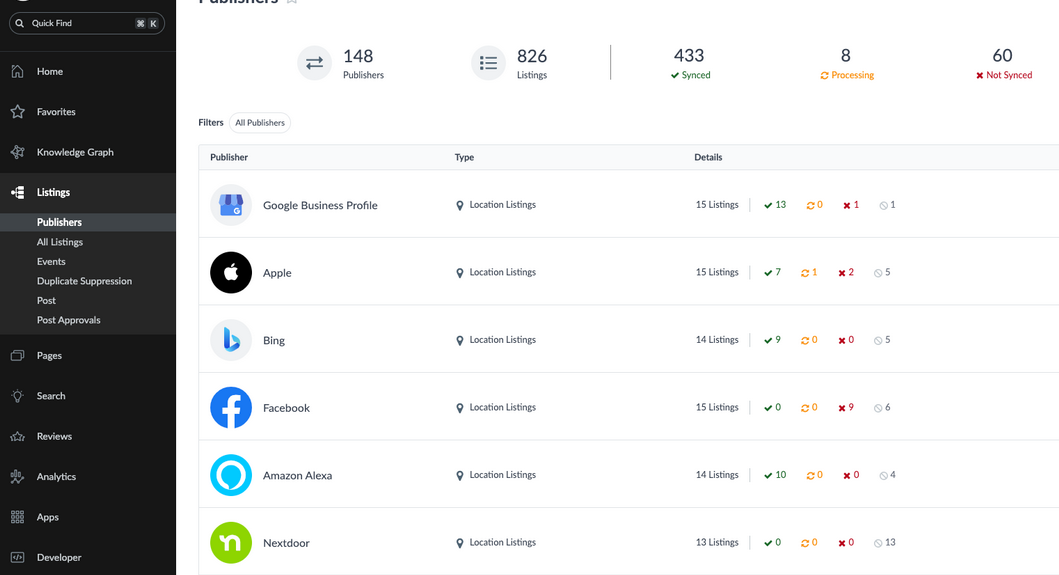
Task: Click the Quick Find search field
Action: pyautogui.click(x=87, y=23)
